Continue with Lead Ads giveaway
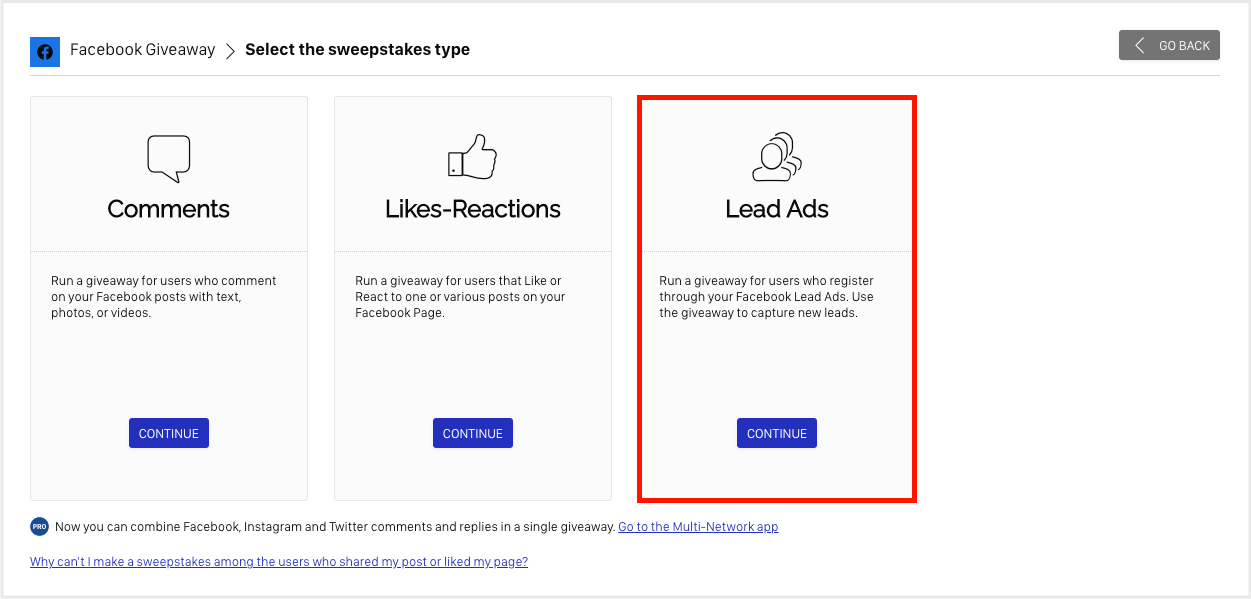Image resolution: width=1251 pixels, height=599 pixels. [x=777, y=433]
